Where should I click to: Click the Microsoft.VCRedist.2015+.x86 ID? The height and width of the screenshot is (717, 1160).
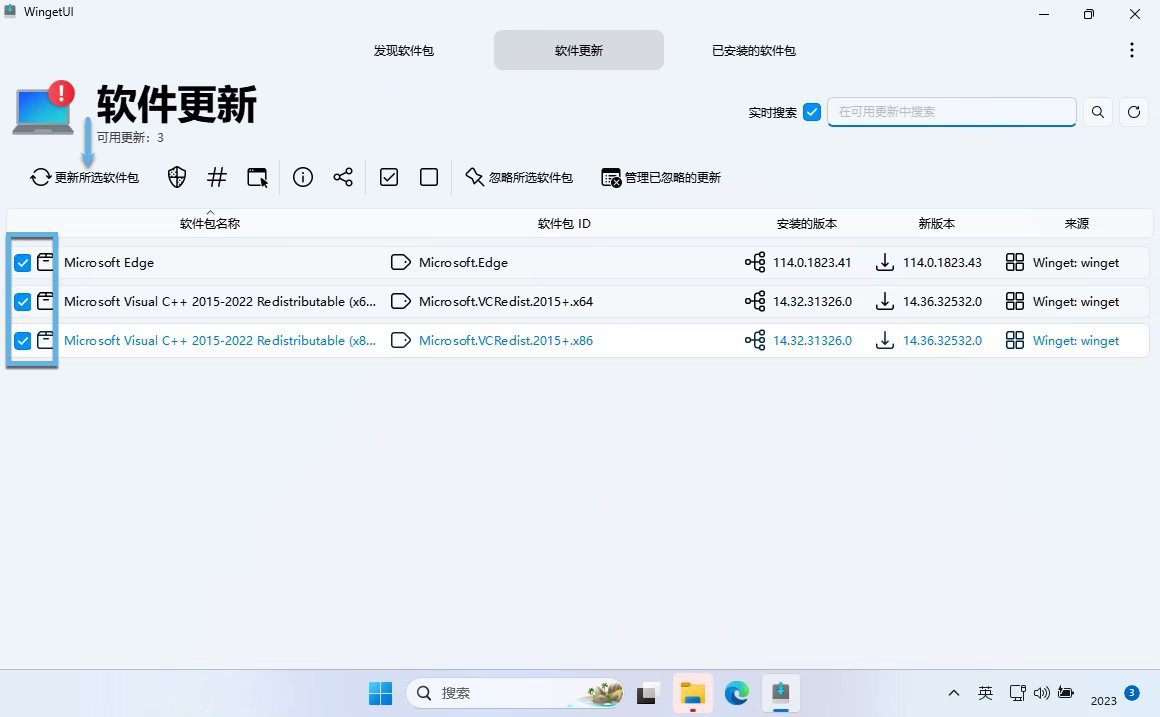(x=506, y=341)
